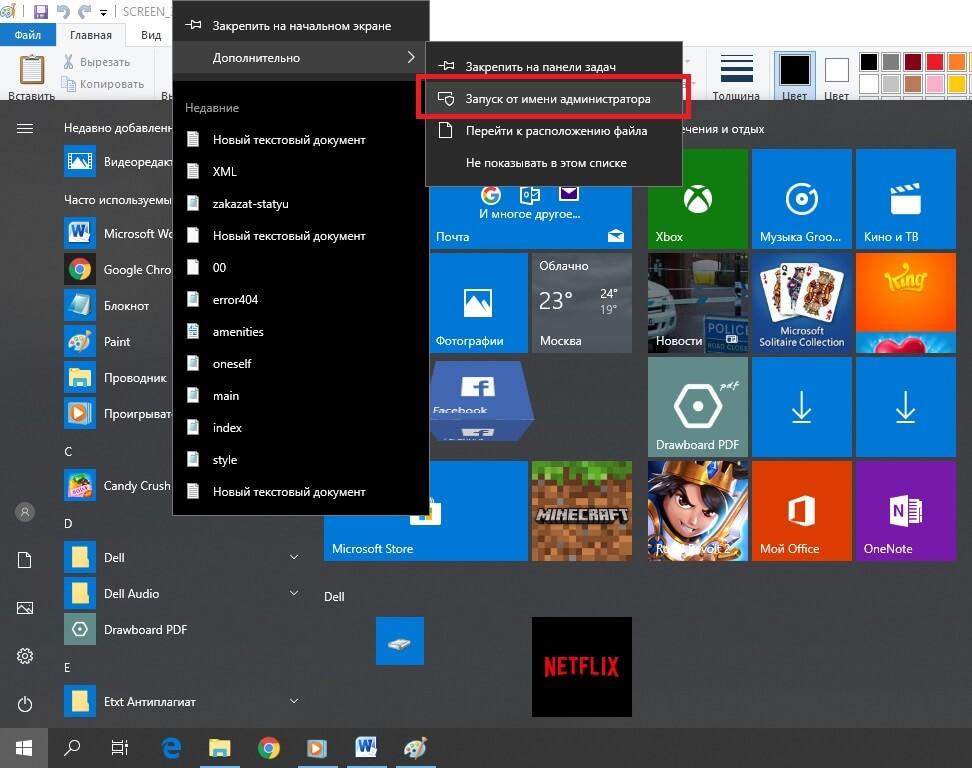Click the hamburger menu in Start
This screenshot has height=768, width=972.
25,128
